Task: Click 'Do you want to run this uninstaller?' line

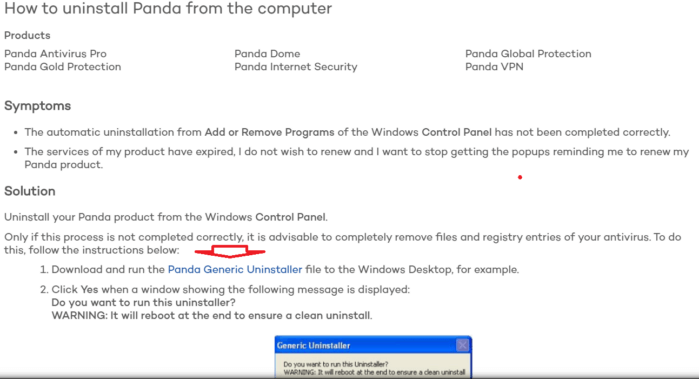Action: (144, 302)
